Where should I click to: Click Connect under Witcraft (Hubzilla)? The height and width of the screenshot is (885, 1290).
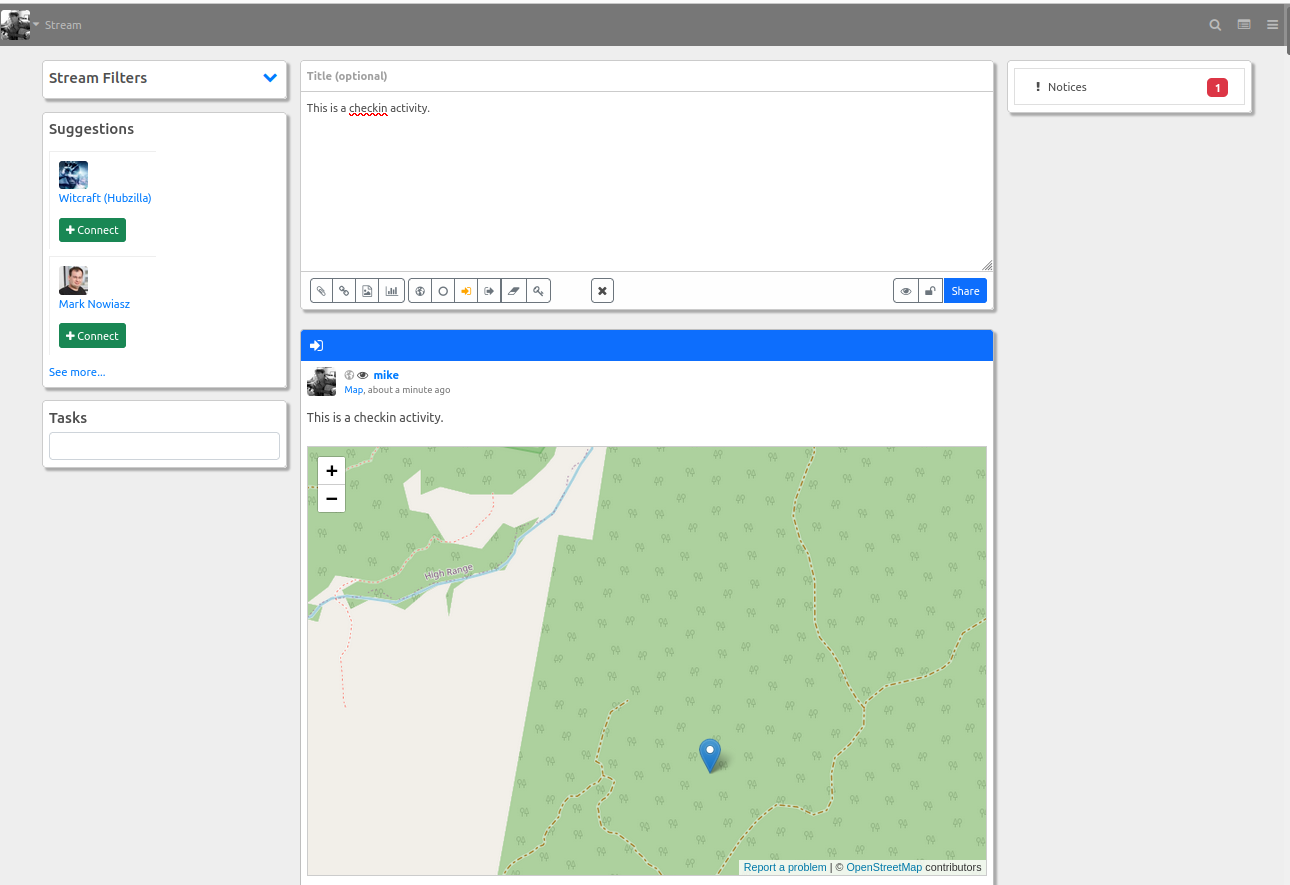click(x=92, y=230)
